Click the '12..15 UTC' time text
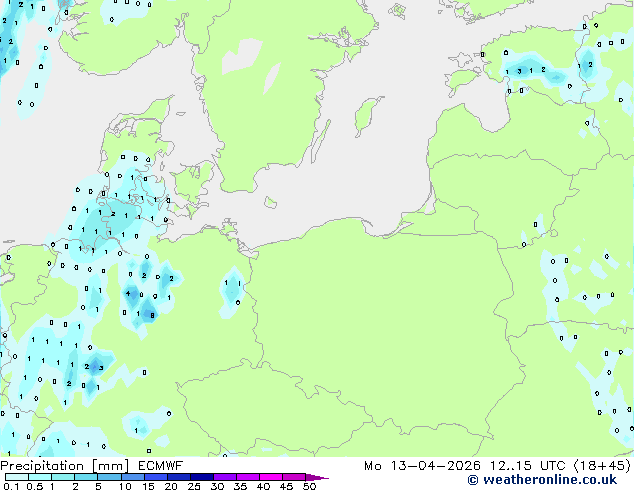This screenshot has height=490, width=634. pos(528,466)
